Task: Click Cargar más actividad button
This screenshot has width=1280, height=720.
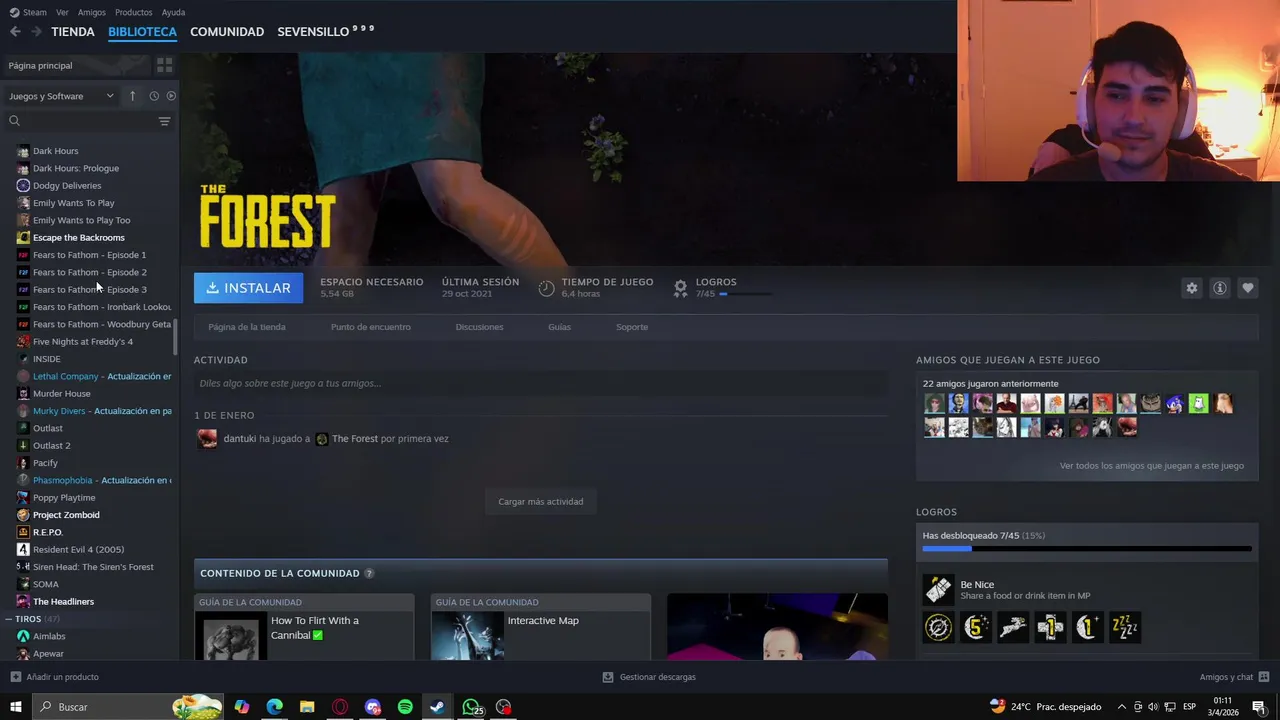Action: 541,501
